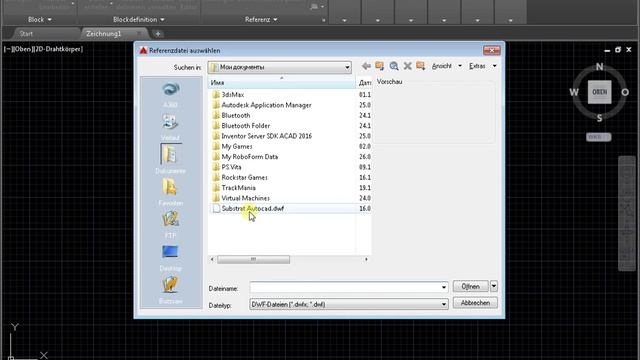Open the Verlauf (history) sidebar icon
640x360 pixels.
click(x=170, y=127)
